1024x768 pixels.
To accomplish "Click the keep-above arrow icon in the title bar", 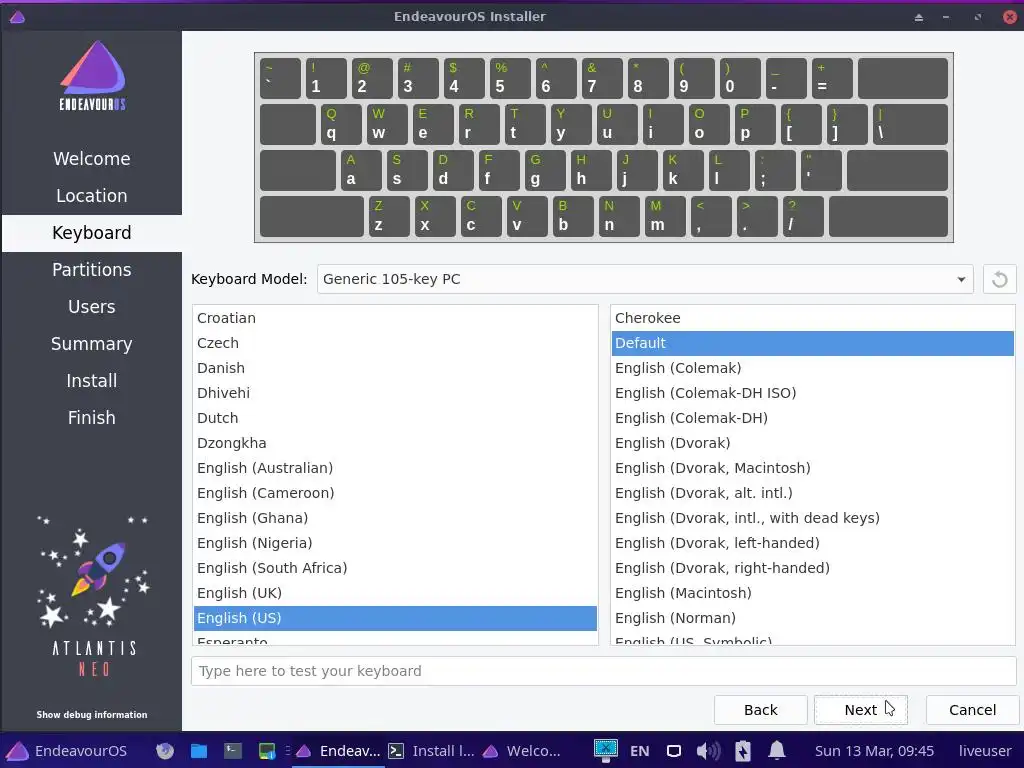I will click(919, 17).
